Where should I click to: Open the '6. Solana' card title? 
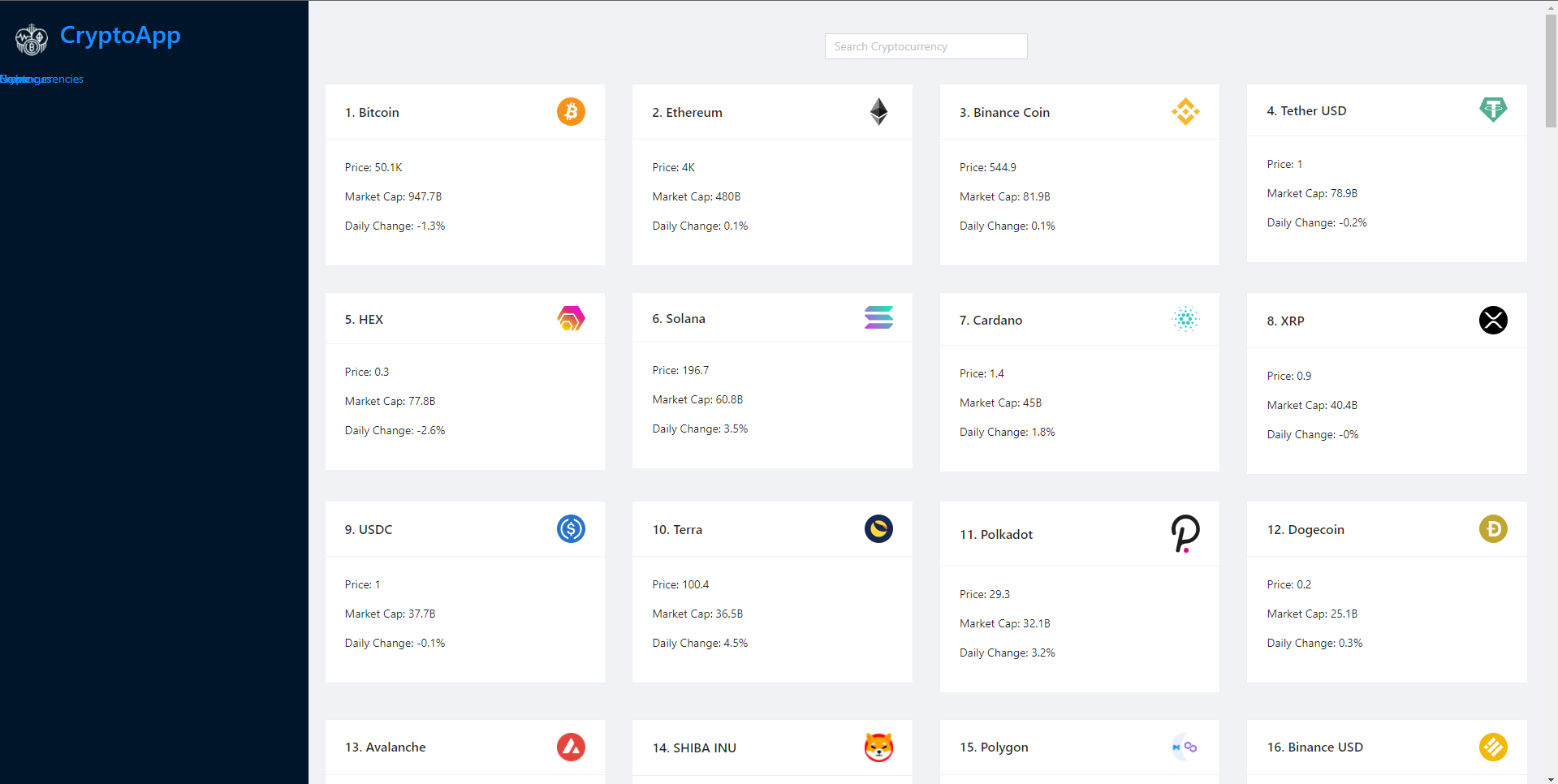(679, 318)
